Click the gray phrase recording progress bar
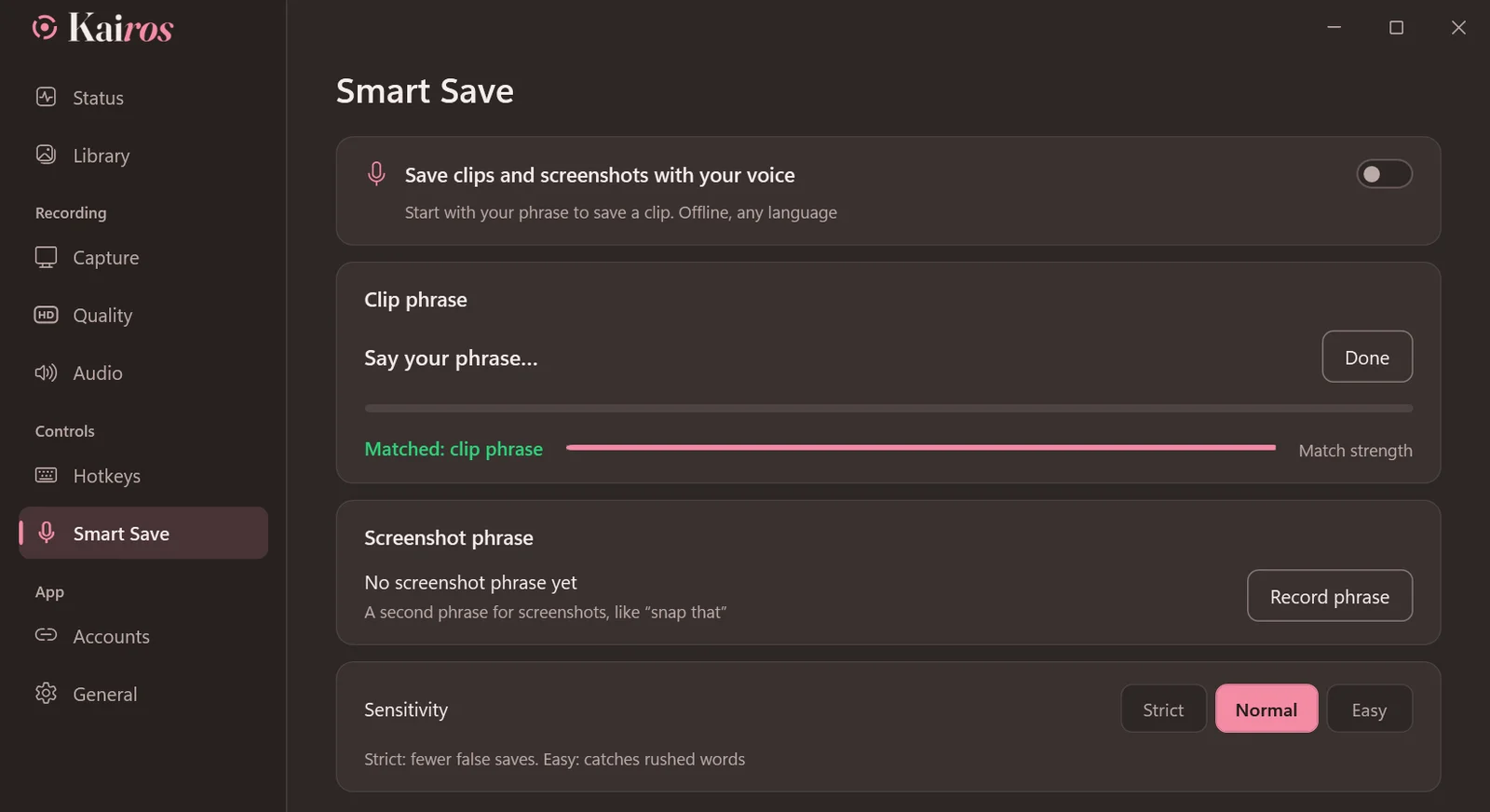The width and height of the screenshot is (1490, 812). pyautogui.click(x=888, y=408)
